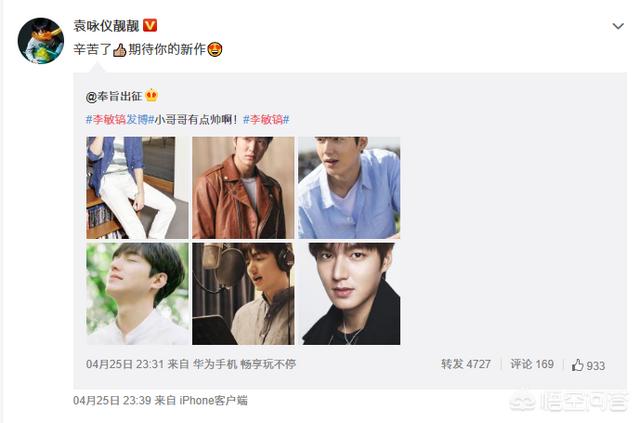
Task: Open the brown leather jacket photo
Action: click(243, 188)
